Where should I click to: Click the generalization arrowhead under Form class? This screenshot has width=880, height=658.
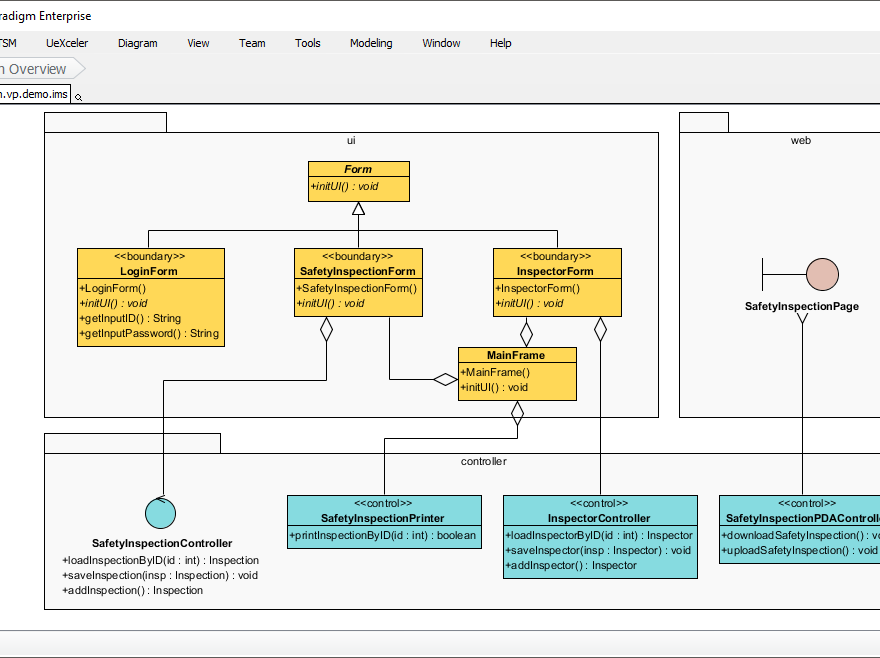click(x=358, y=209)
